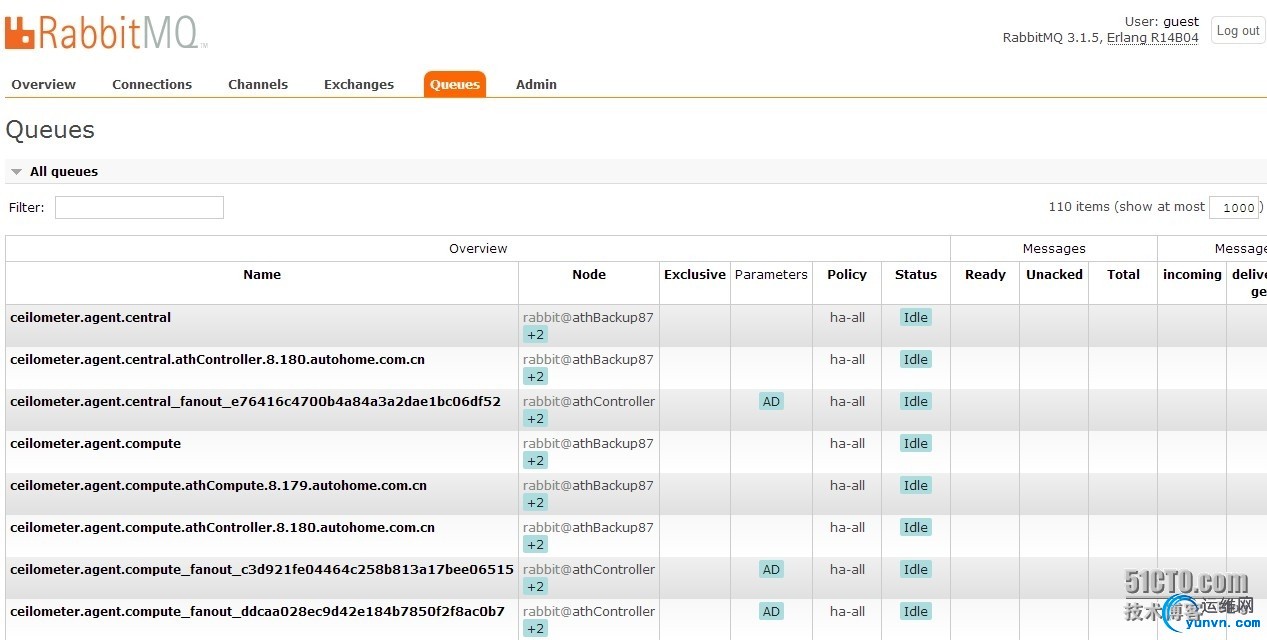Click +2 mirrors badge for ceilometer.agent.central

click(535, 334)
